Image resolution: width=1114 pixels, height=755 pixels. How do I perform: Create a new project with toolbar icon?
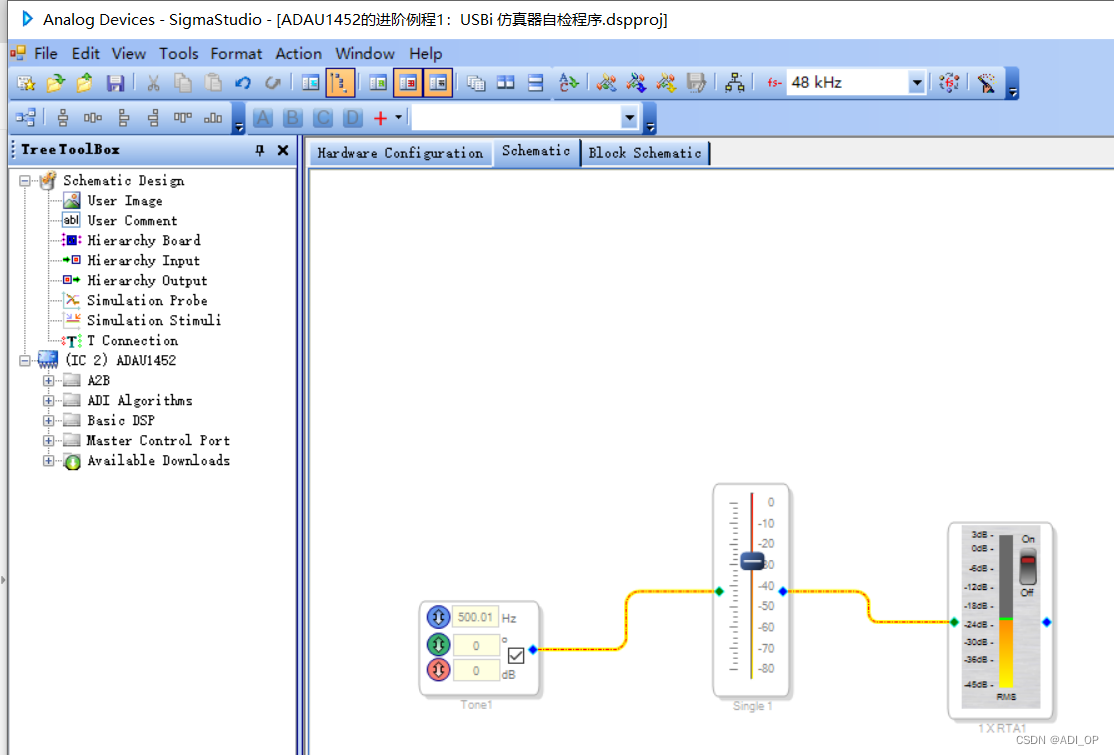tap(26, 83)
